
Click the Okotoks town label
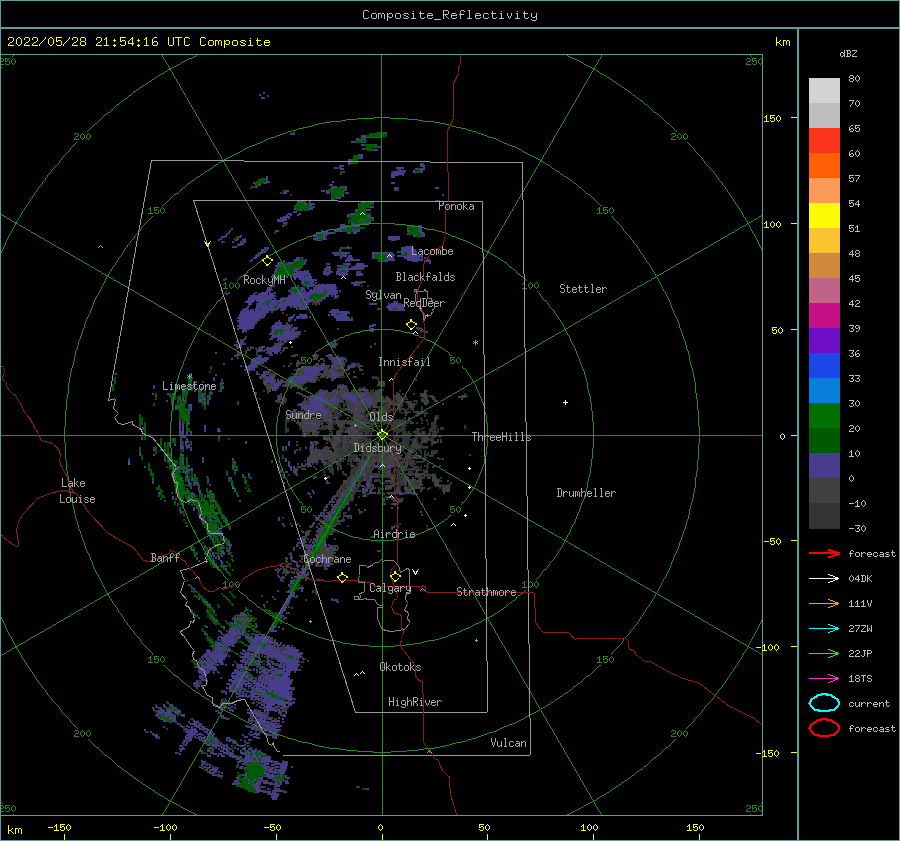(x=400, y=667)
